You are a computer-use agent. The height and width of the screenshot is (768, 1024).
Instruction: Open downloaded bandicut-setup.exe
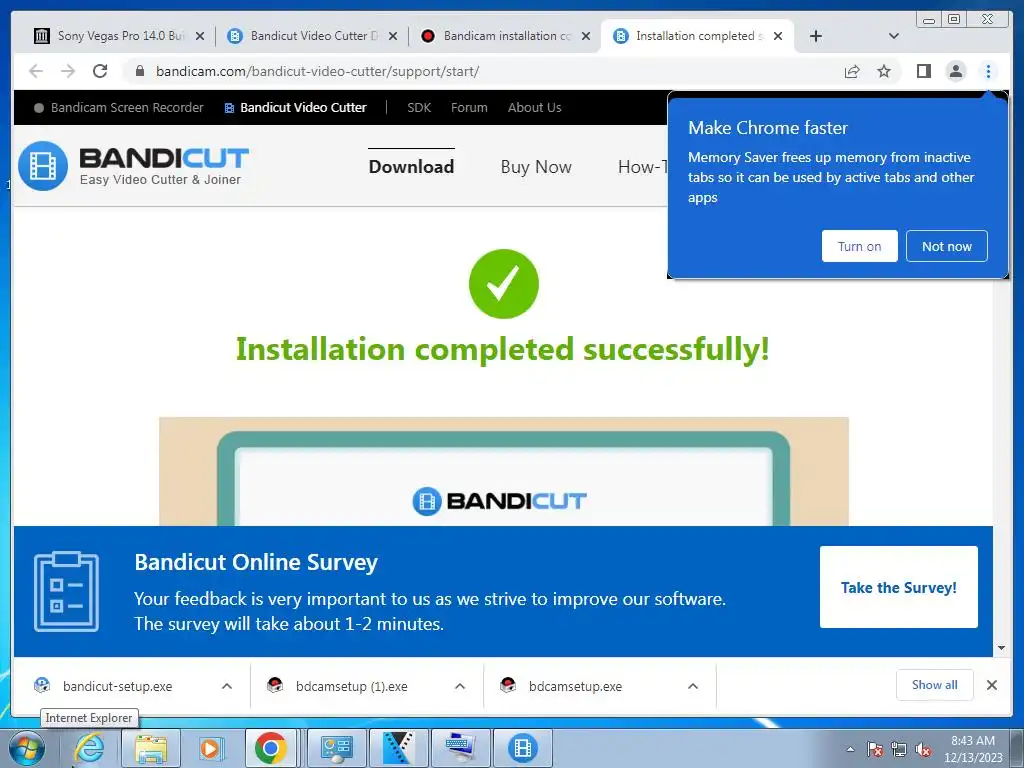tap(118, 686)
